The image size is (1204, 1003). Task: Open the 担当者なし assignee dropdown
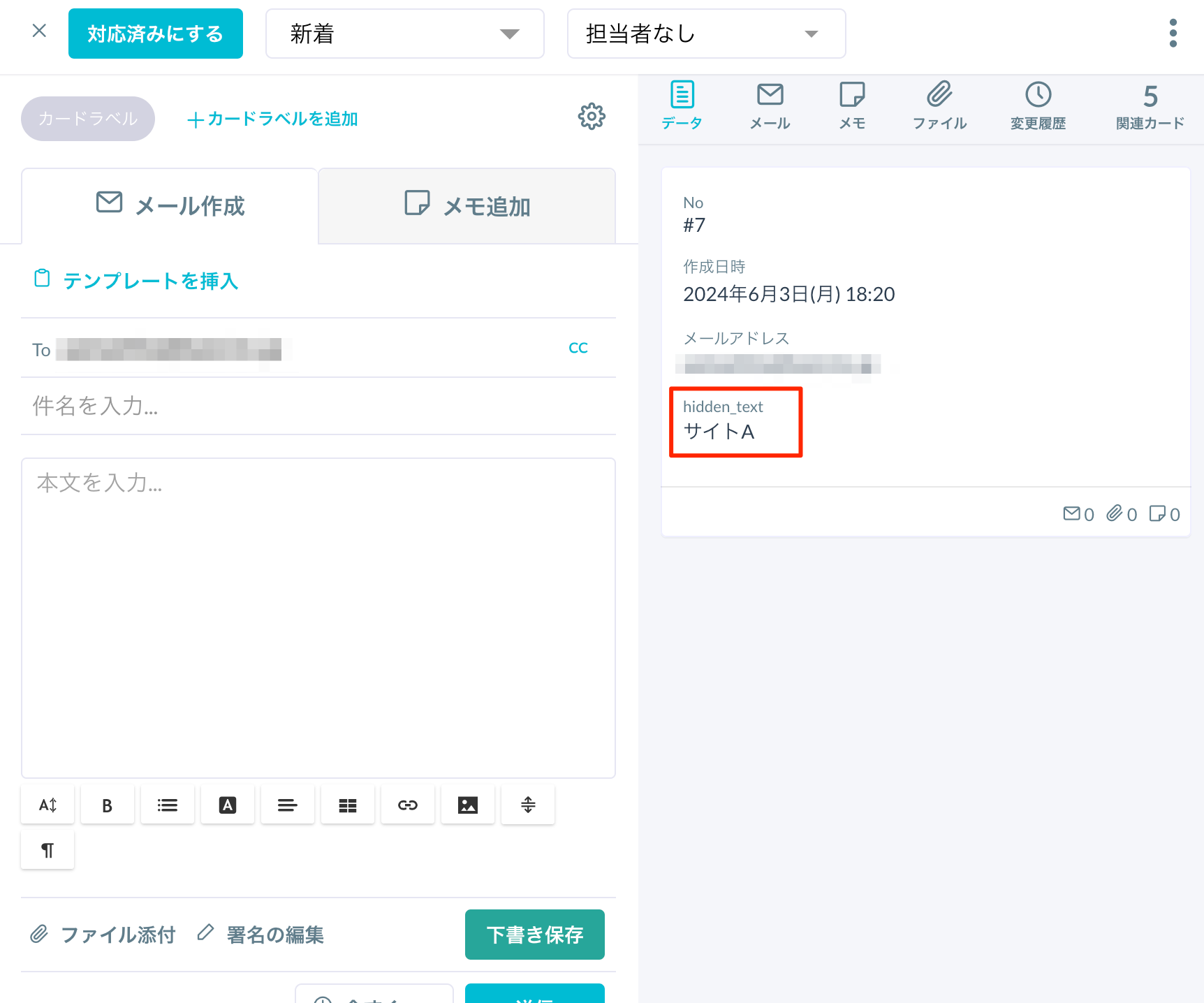coord(707,34)
